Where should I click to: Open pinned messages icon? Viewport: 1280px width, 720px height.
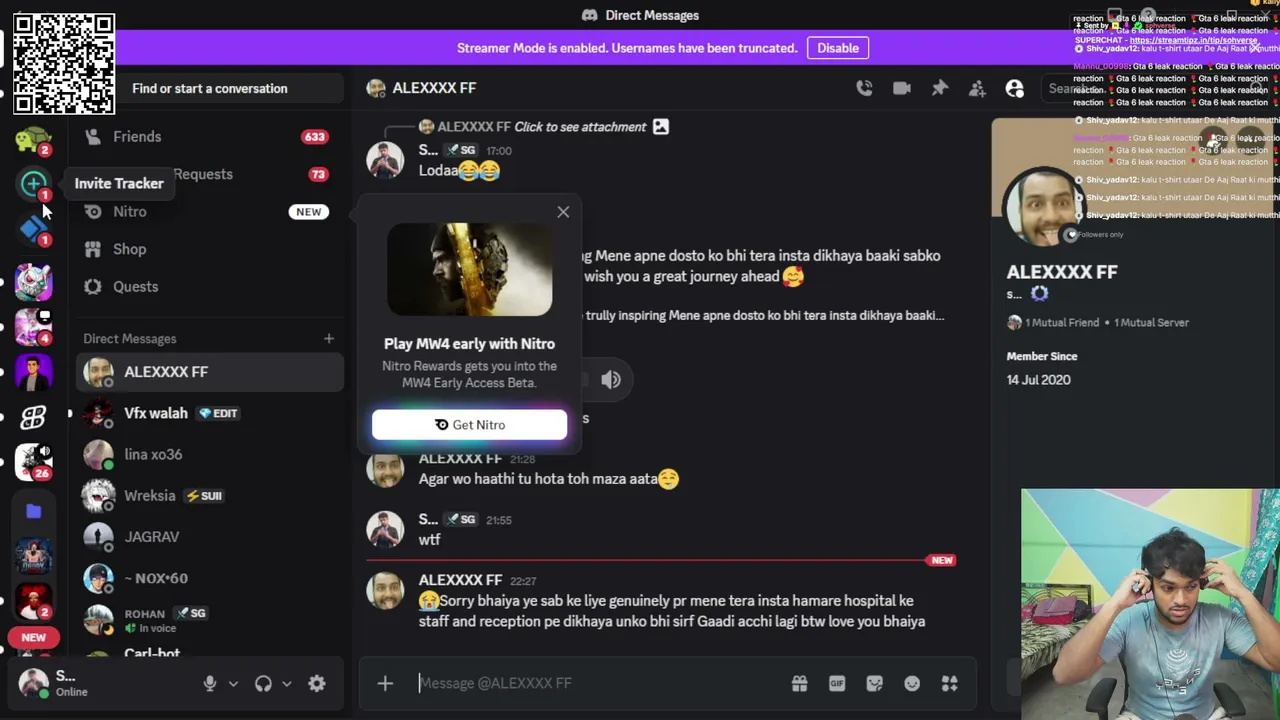(x=940, y=89)
